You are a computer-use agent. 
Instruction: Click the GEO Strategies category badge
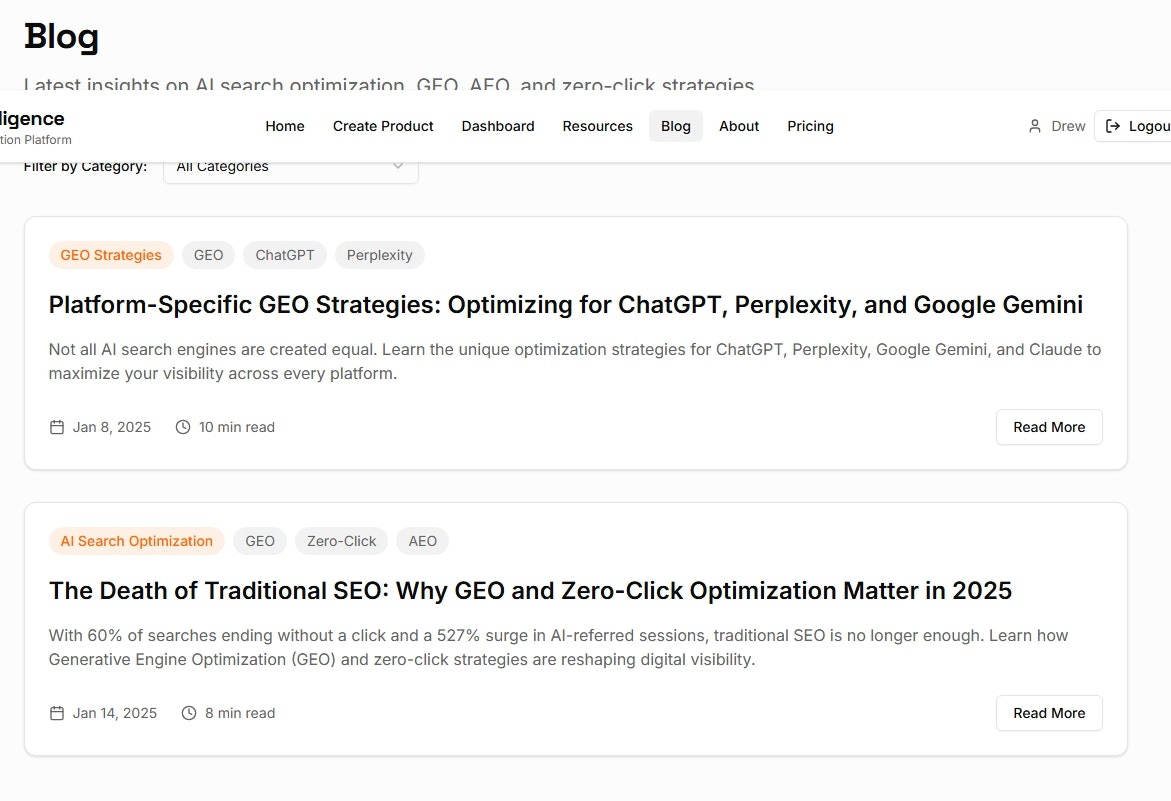(x=111, y=255)
